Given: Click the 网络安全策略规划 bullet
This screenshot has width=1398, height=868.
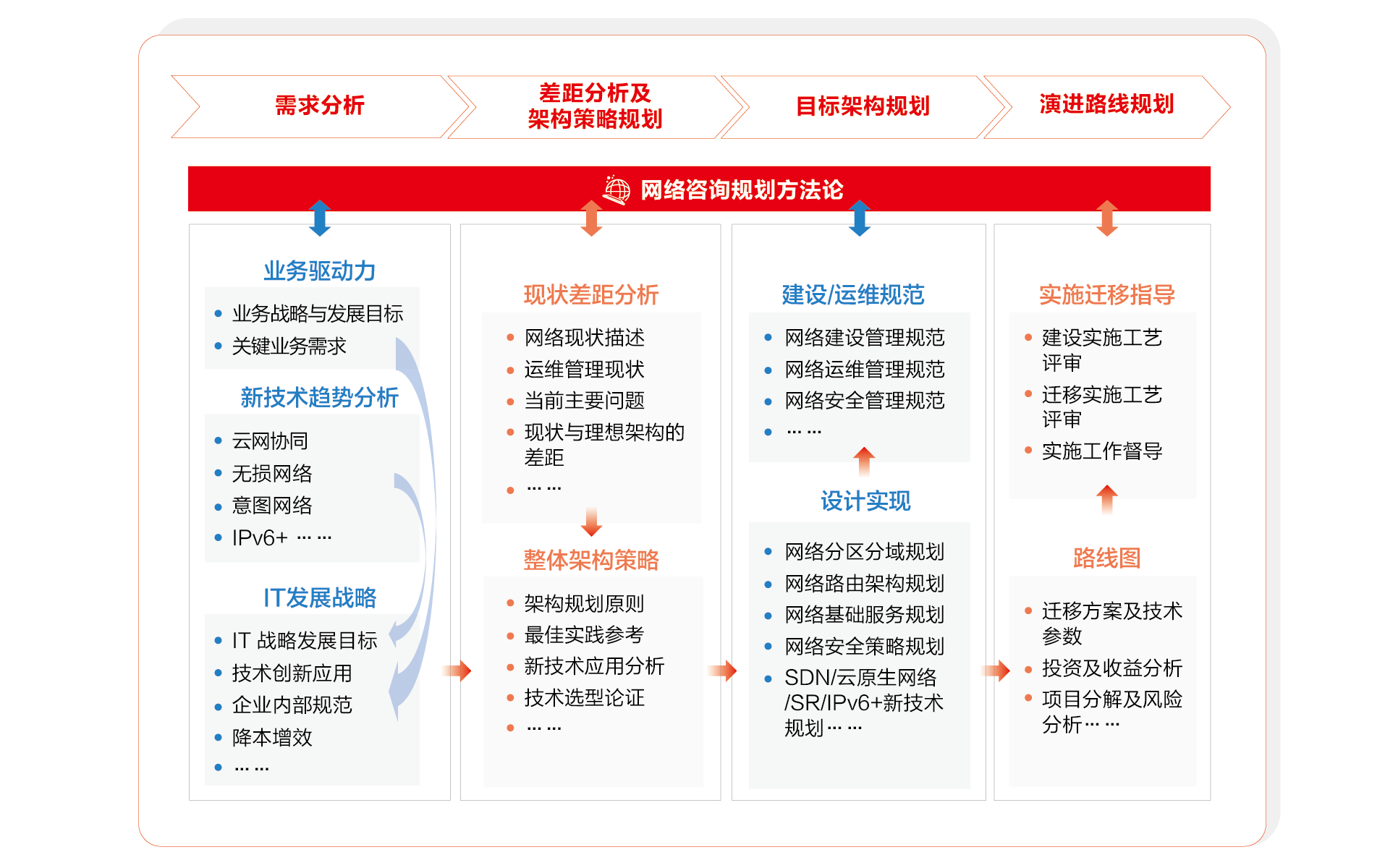Looking at the screenshot, I should click(x=865, y=647).
